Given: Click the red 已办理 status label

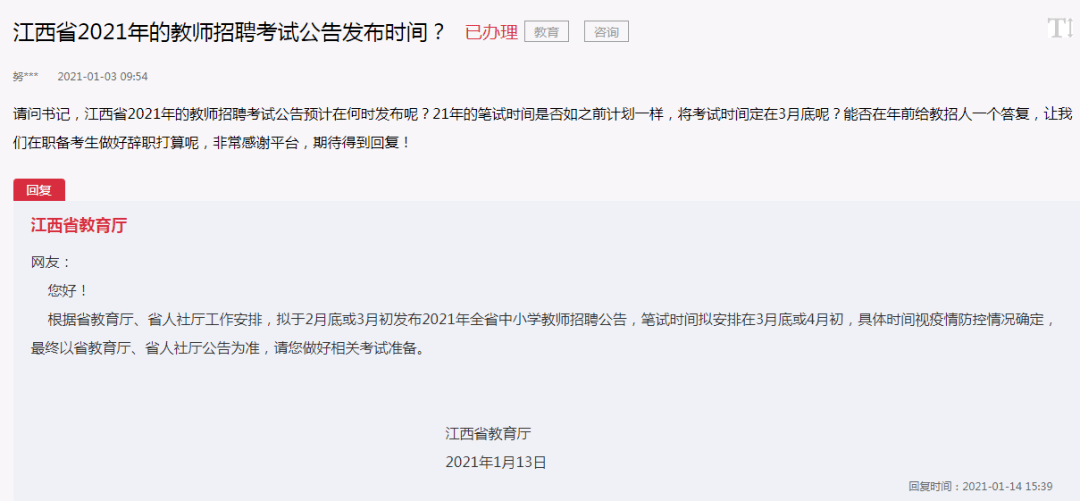Looking at the screenshot, I should pyautogui.click(x=491, y=32).
